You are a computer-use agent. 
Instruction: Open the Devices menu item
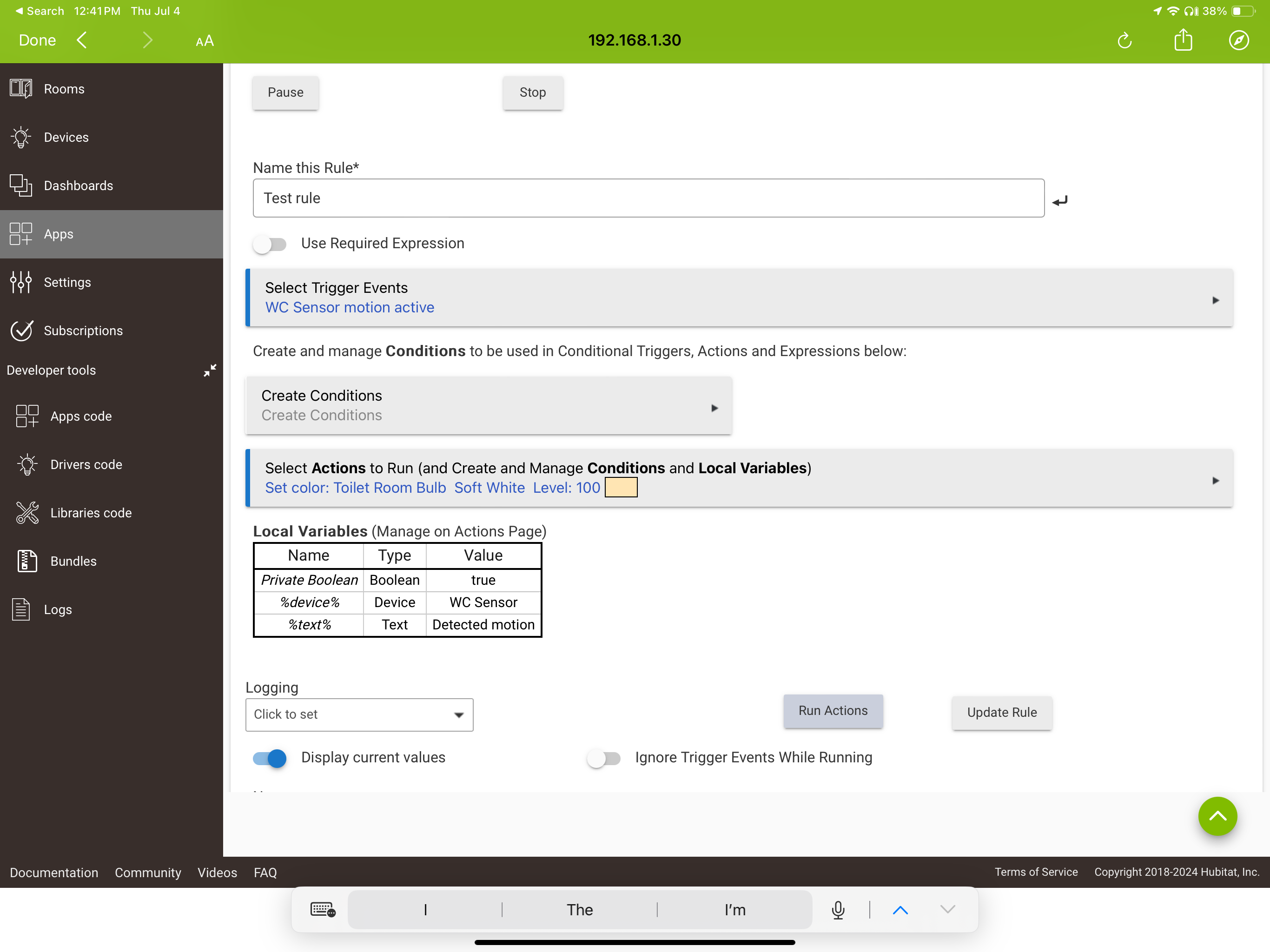[x=112, y=137]
